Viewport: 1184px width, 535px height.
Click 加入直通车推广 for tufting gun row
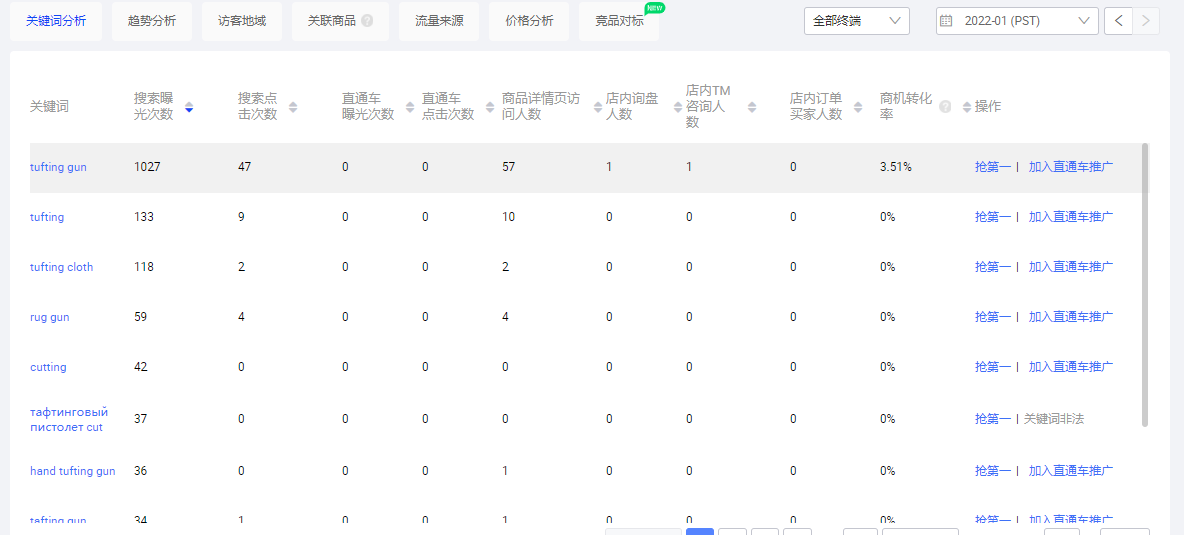tap(1071, 168)
